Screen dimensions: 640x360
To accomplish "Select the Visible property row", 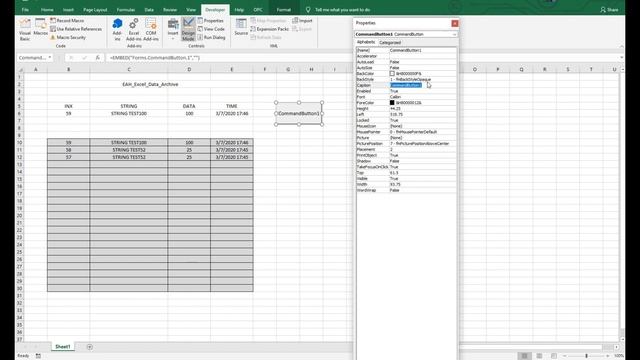I will pyautogui.click(x=406, y=178).
